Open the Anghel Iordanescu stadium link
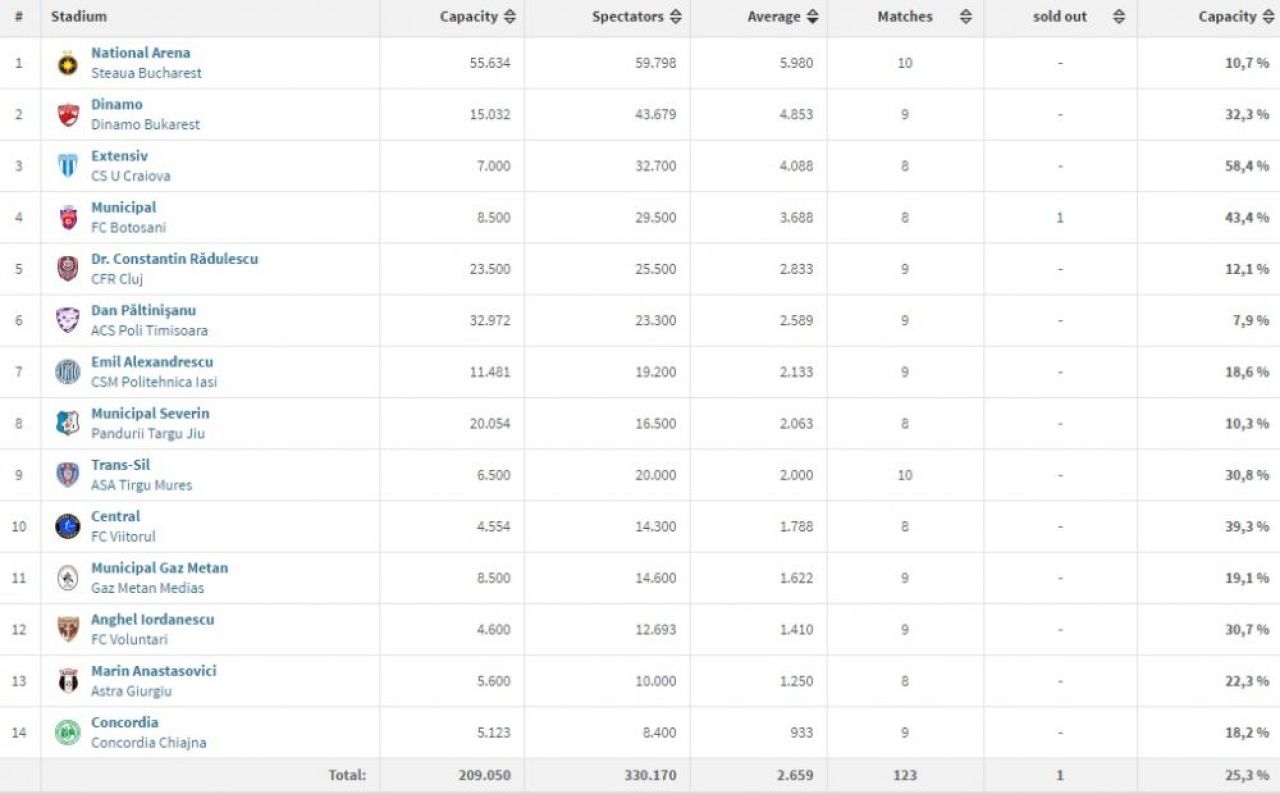This screenshot has height=794, width=1280. coord(153,620)
